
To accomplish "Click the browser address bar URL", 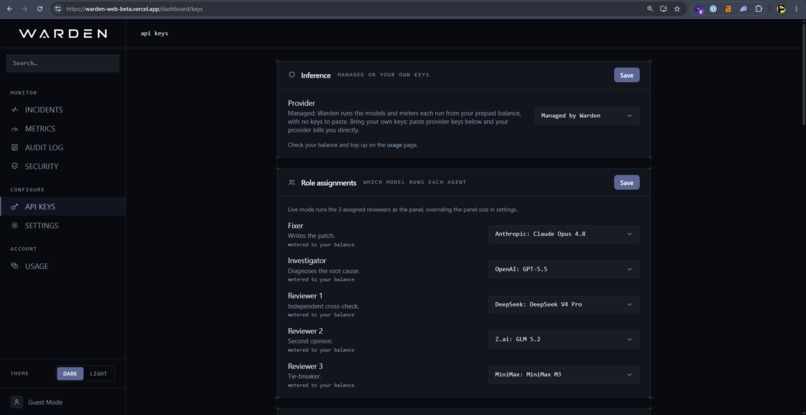I will click(134, 9).
